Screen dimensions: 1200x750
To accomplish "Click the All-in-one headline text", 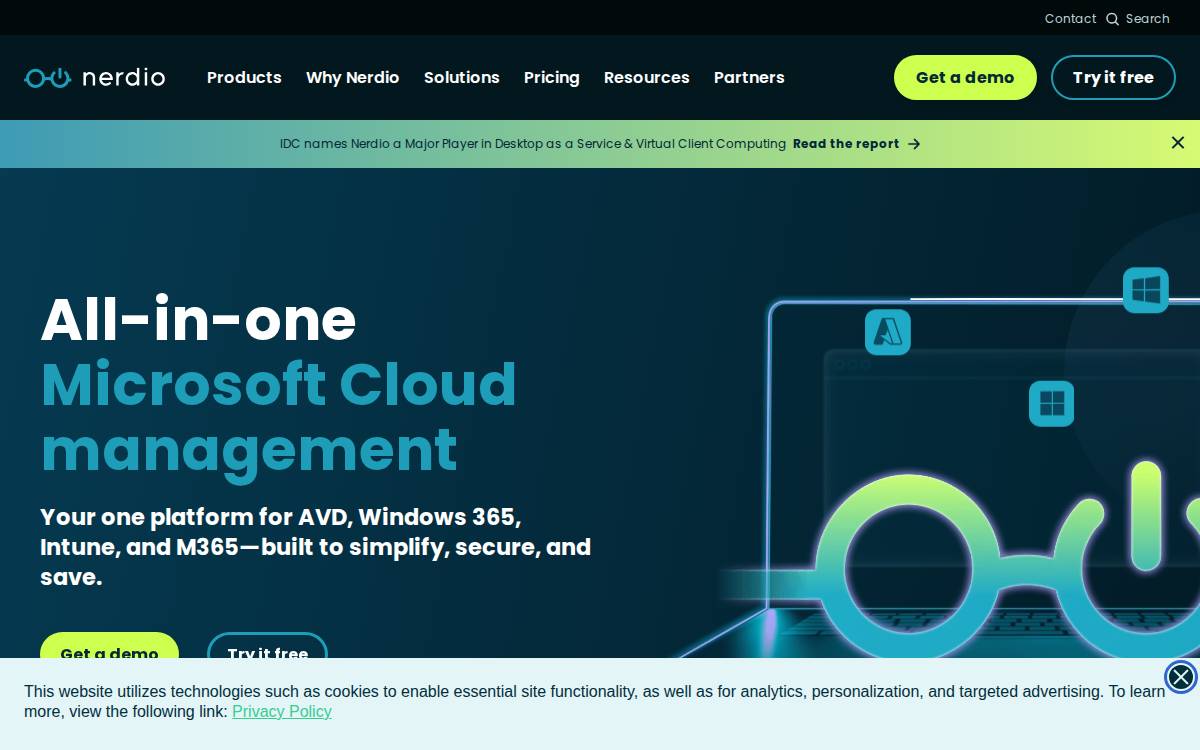I will 198,319.
